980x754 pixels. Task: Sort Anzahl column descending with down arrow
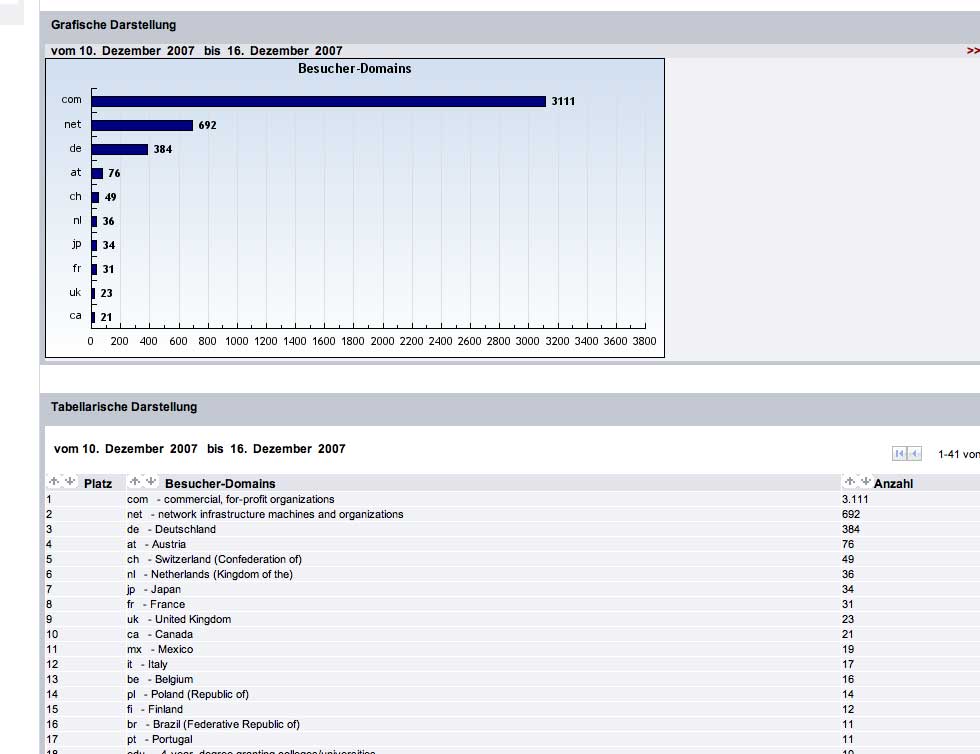[x=865, y=482]
